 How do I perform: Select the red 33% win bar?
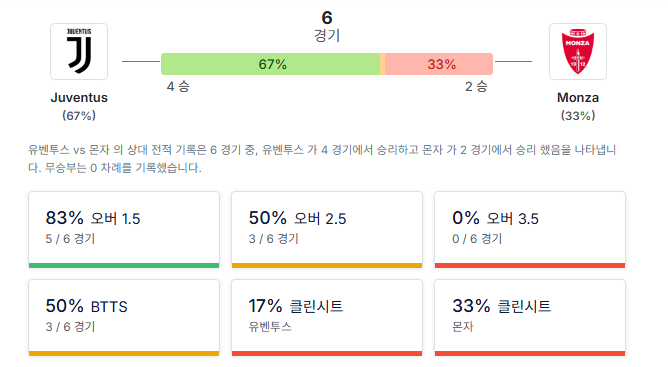coord(439,64)
